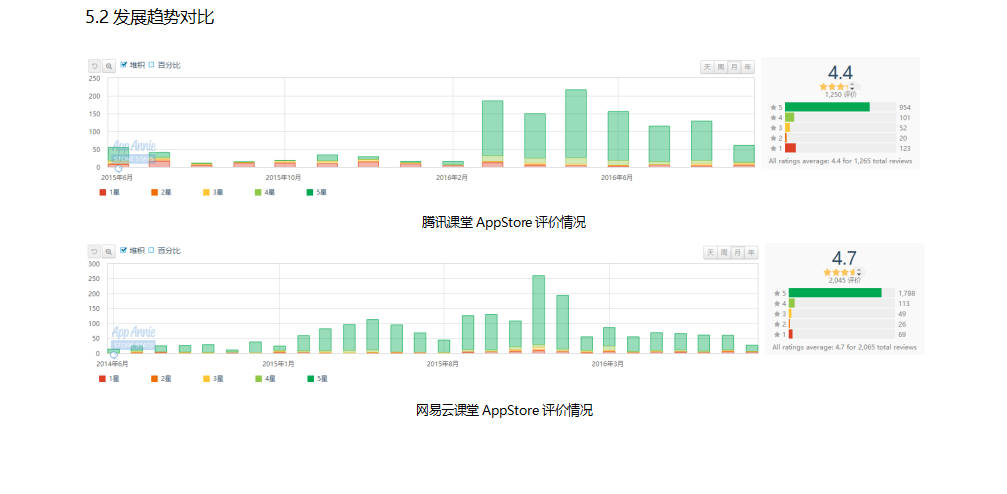Click the 3星 yellow legend swatch in the 腾讯课堂 chart
Screen dimensions: 1007x494
coord(206,192)
